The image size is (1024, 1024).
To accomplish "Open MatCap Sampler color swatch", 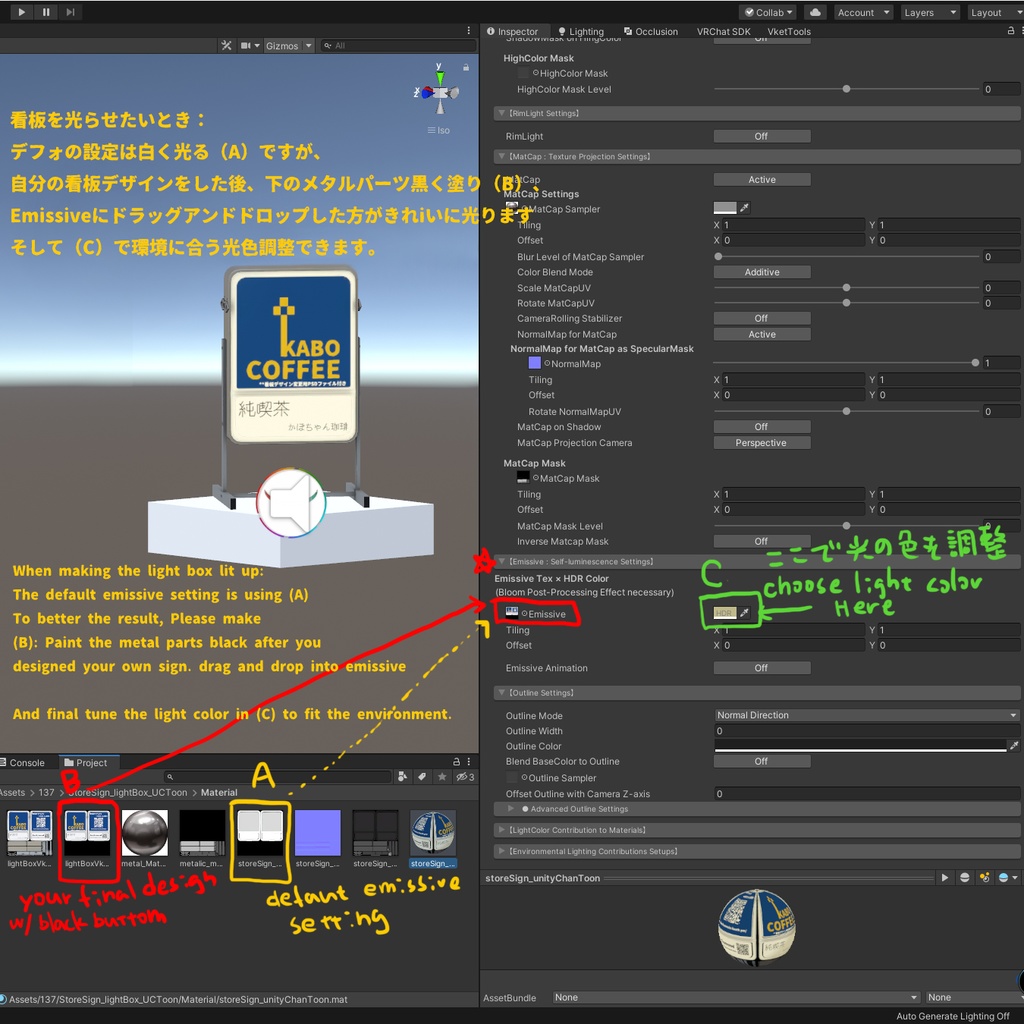I will click(725, 208).
